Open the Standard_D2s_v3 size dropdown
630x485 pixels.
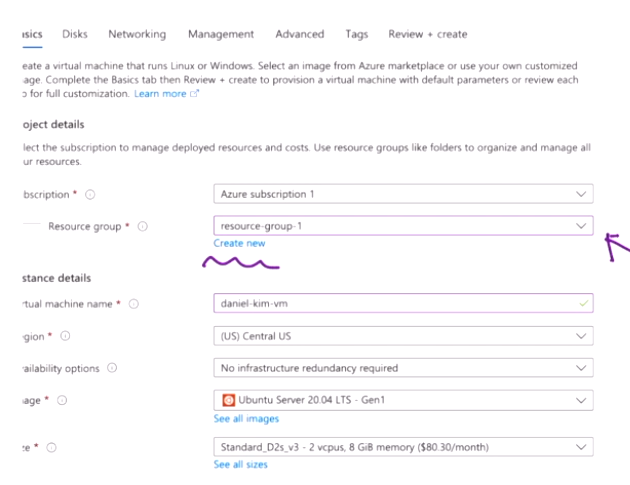coord(403,447)
